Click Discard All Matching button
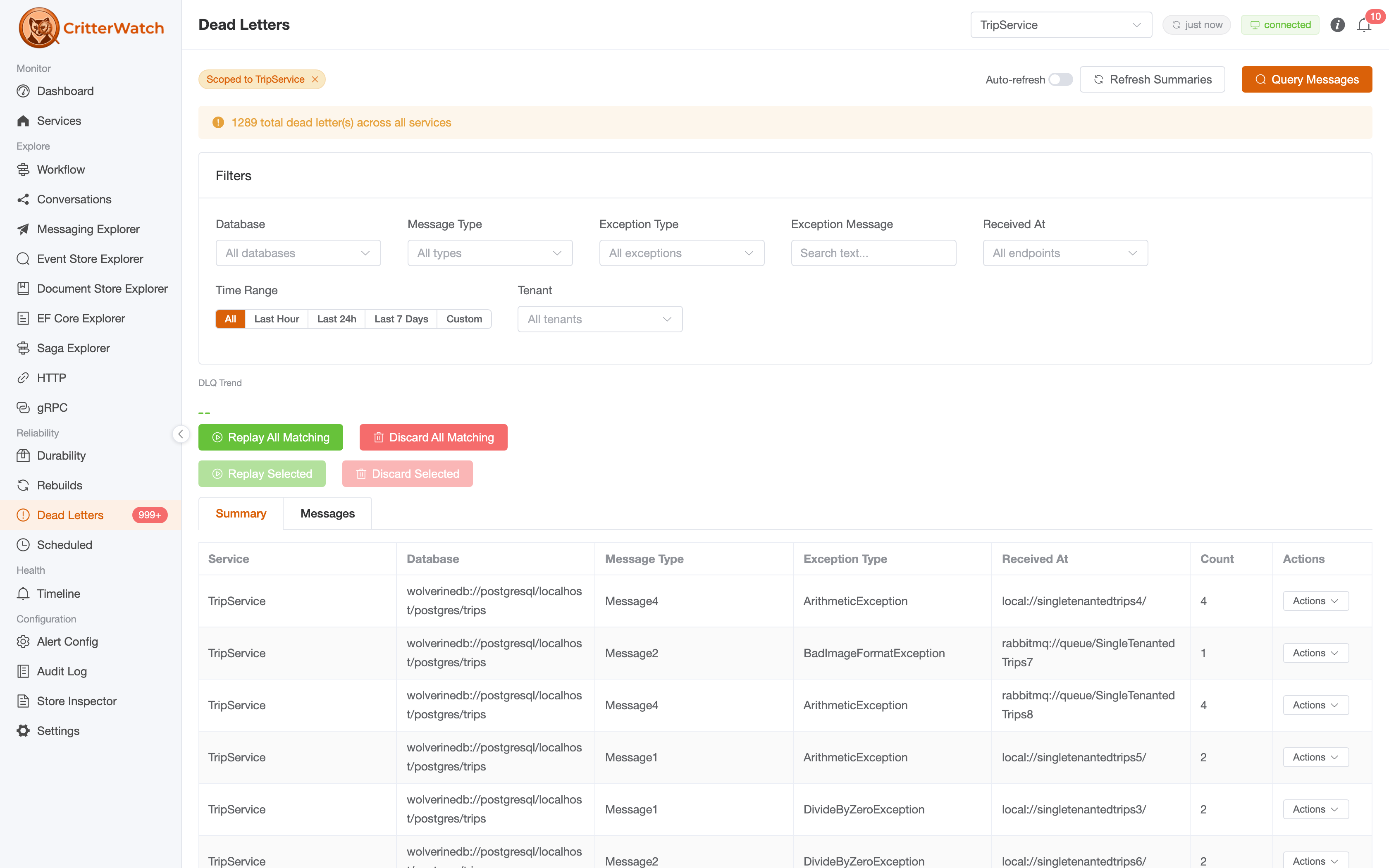Screen dimensions: 1389x868 point(433,437)
